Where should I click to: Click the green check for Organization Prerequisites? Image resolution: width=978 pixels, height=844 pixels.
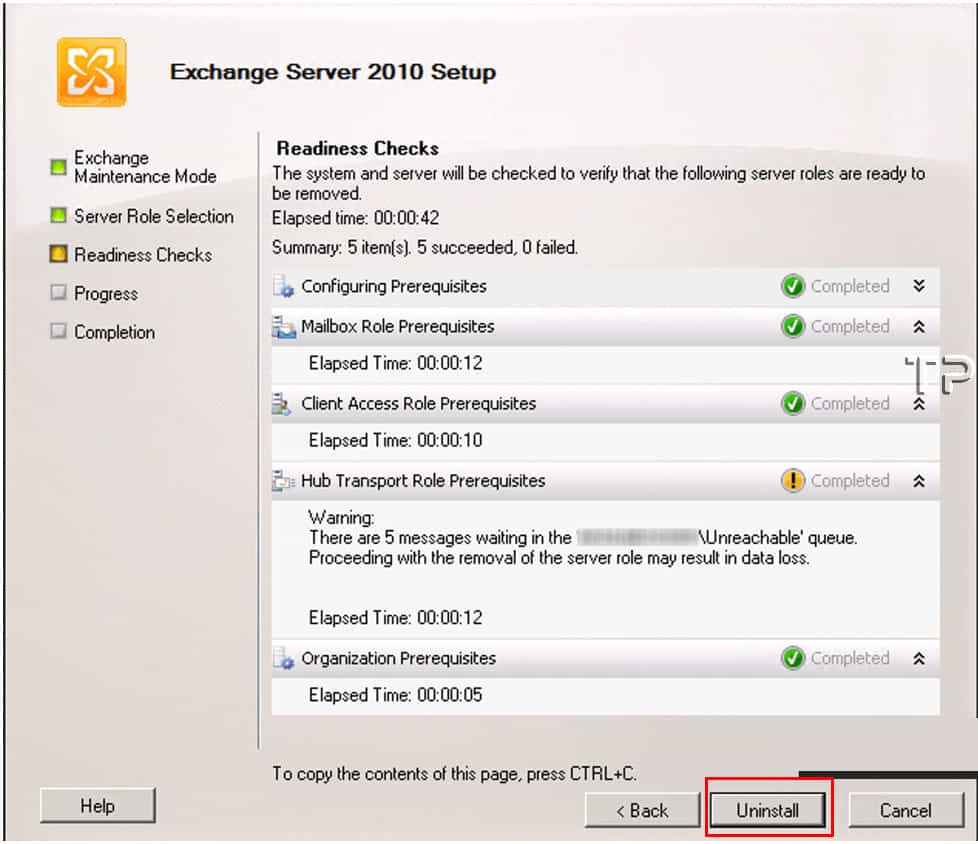coord(792,658)
